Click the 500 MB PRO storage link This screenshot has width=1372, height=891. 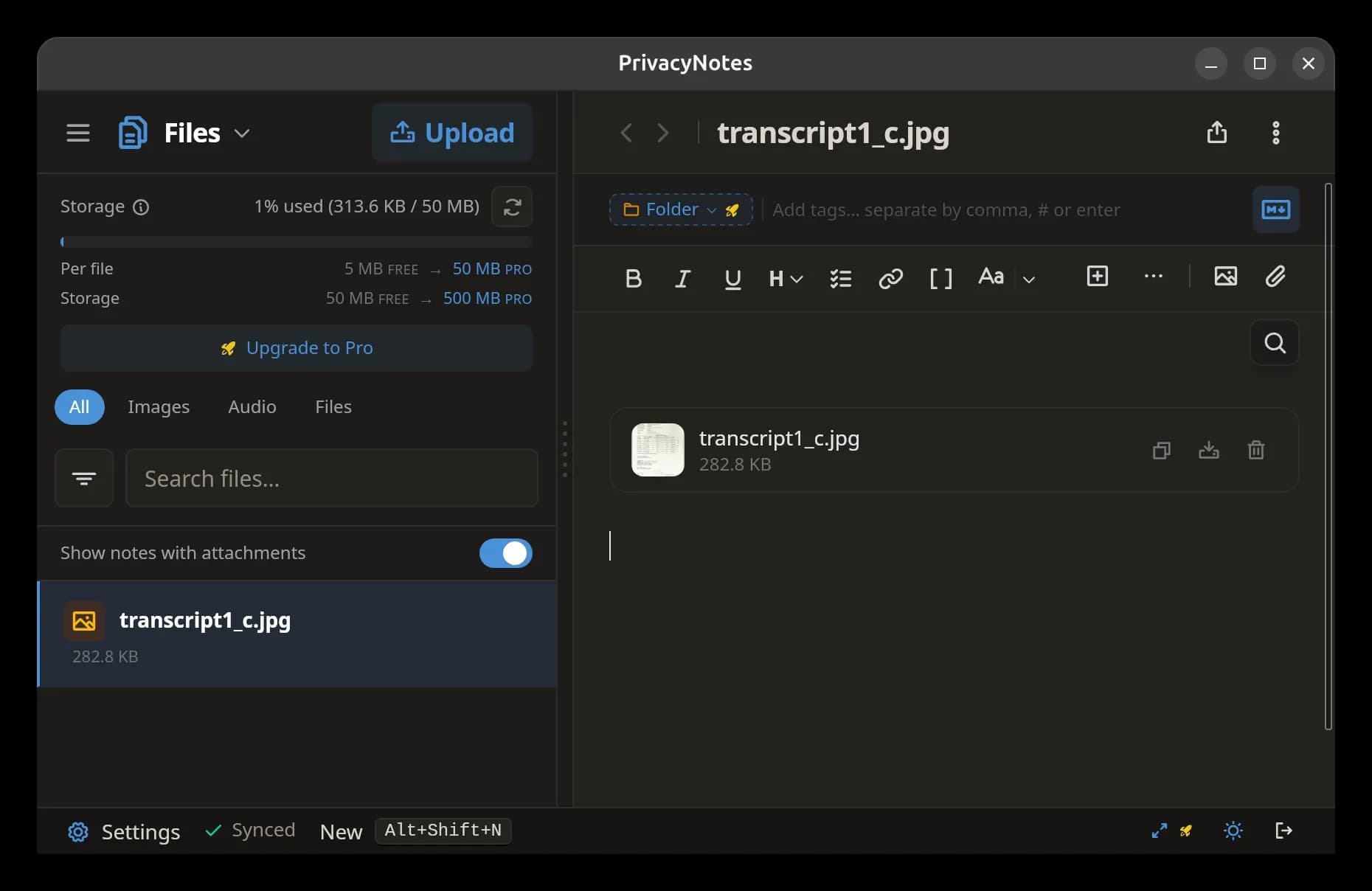(x=488, y=299)
